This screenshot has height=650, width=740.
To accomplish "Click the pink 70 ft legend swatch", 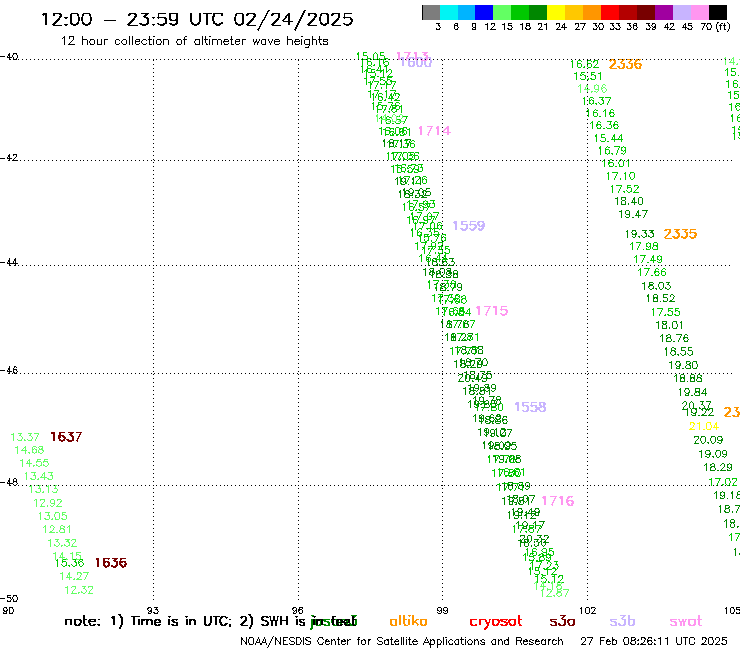I will click(700, 12).
